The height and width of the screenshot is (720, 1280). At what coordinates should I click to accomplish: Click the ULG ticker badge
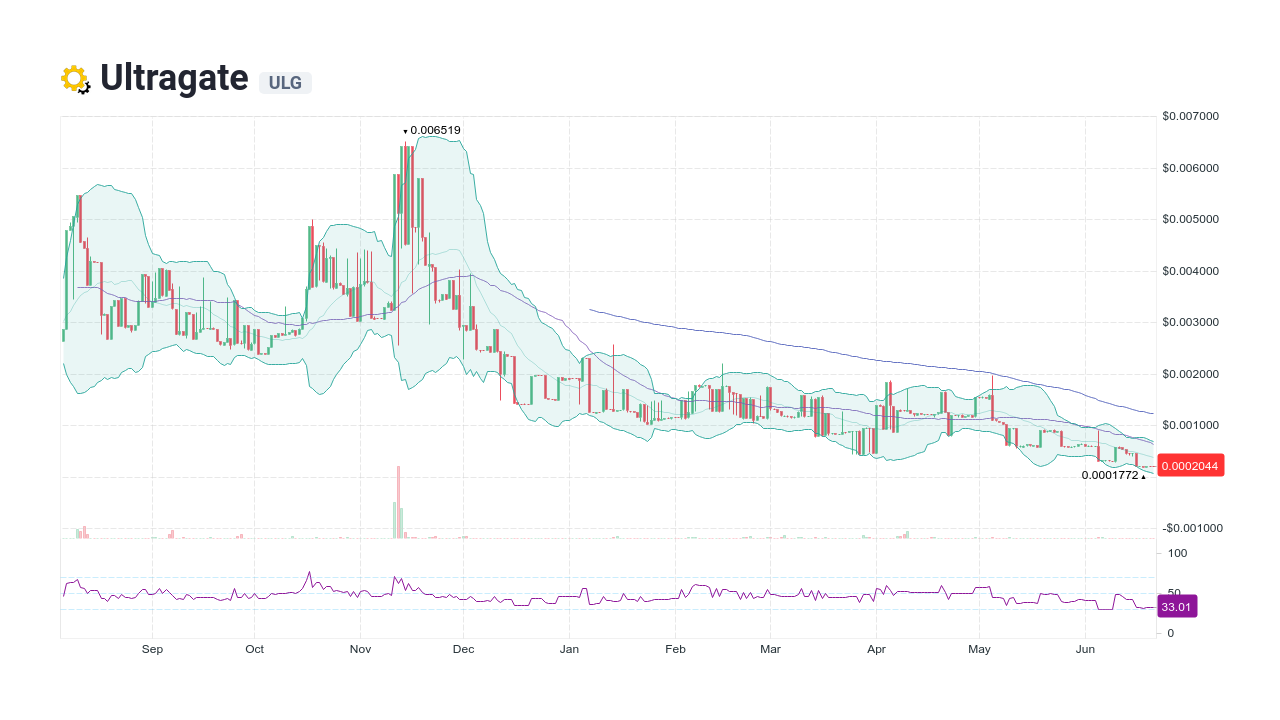tap(285, 83)
